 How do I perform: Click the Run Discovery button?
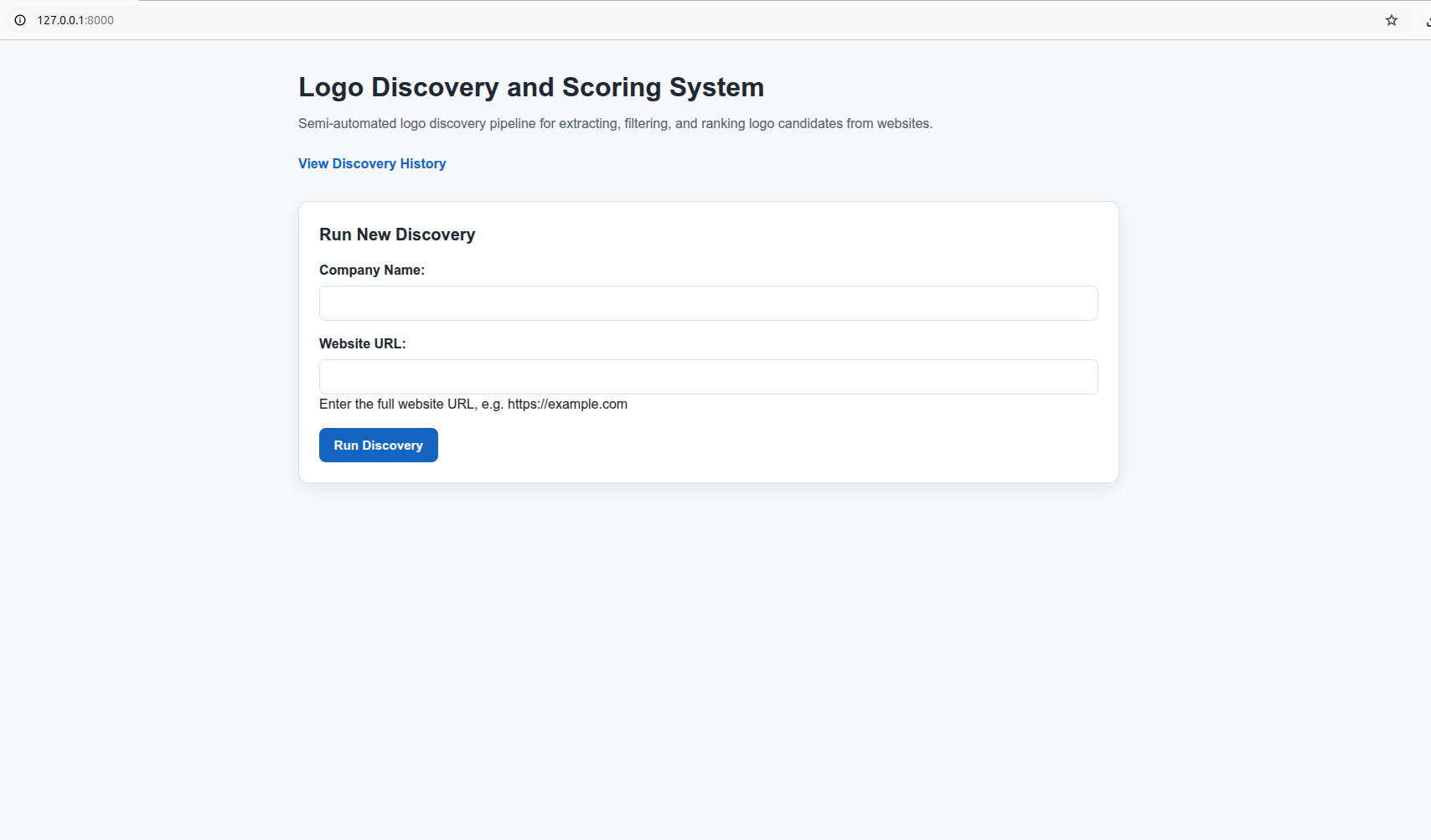[x=379, y=446]
